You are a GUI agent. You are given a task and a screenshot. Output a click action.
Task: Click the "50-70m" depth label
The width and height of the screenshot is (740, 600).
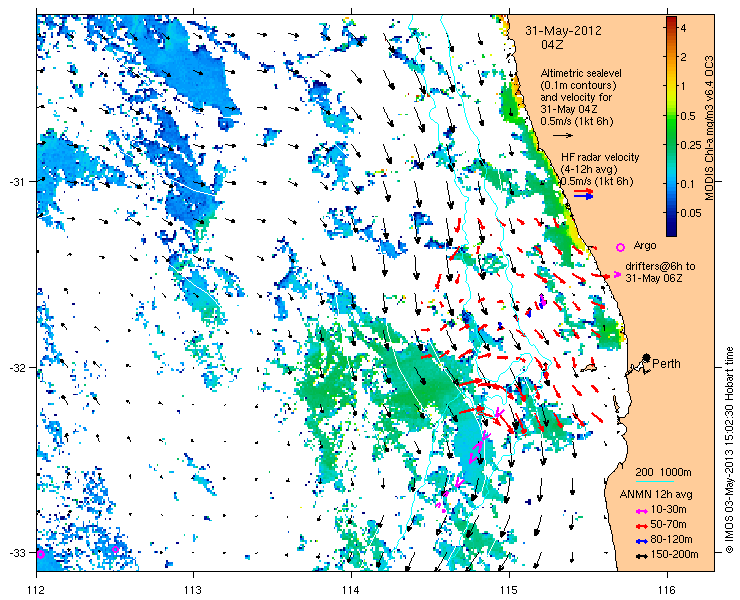pos(668,524)
